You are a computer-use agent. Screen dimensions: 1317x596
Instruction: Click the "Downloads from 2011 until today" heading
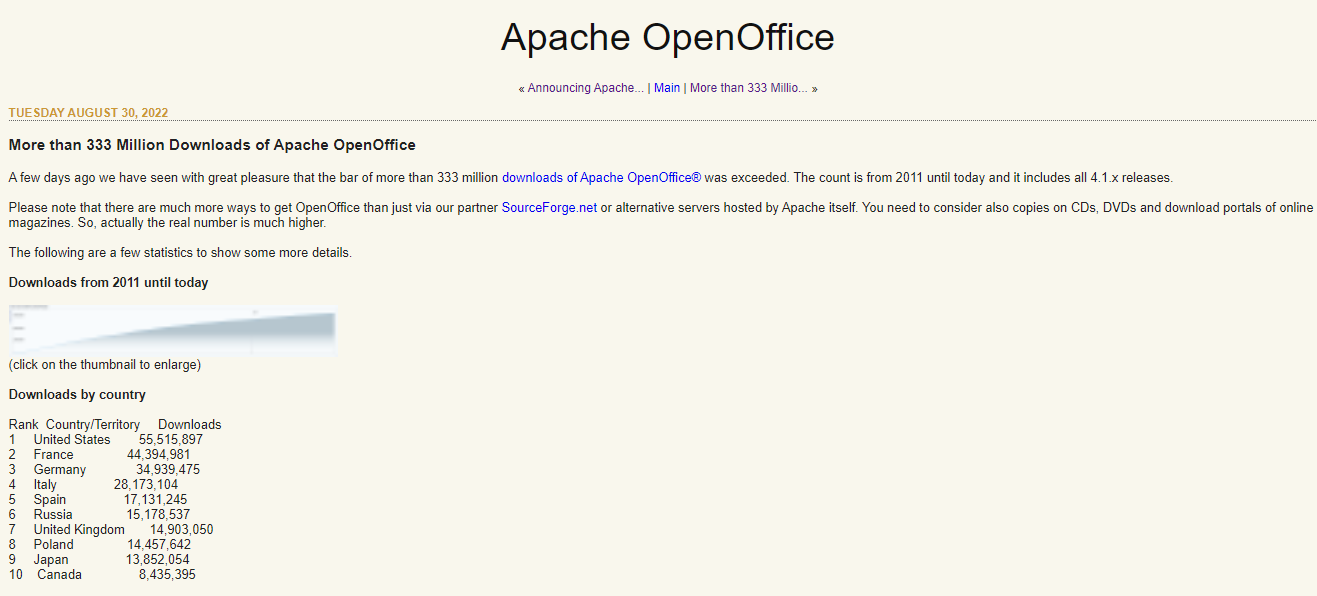(x=108, y=282)
